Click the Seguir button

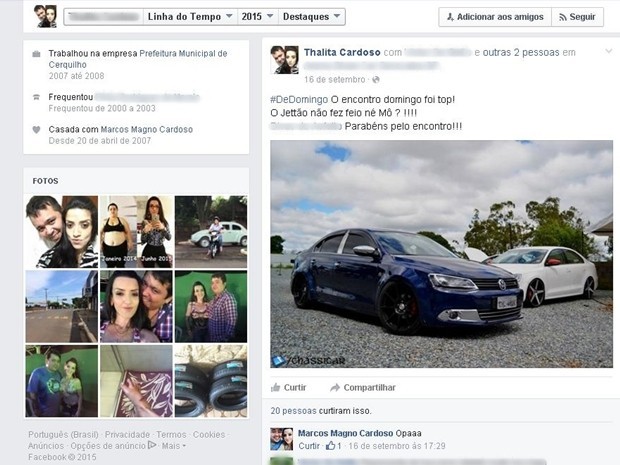coord(577,17)
